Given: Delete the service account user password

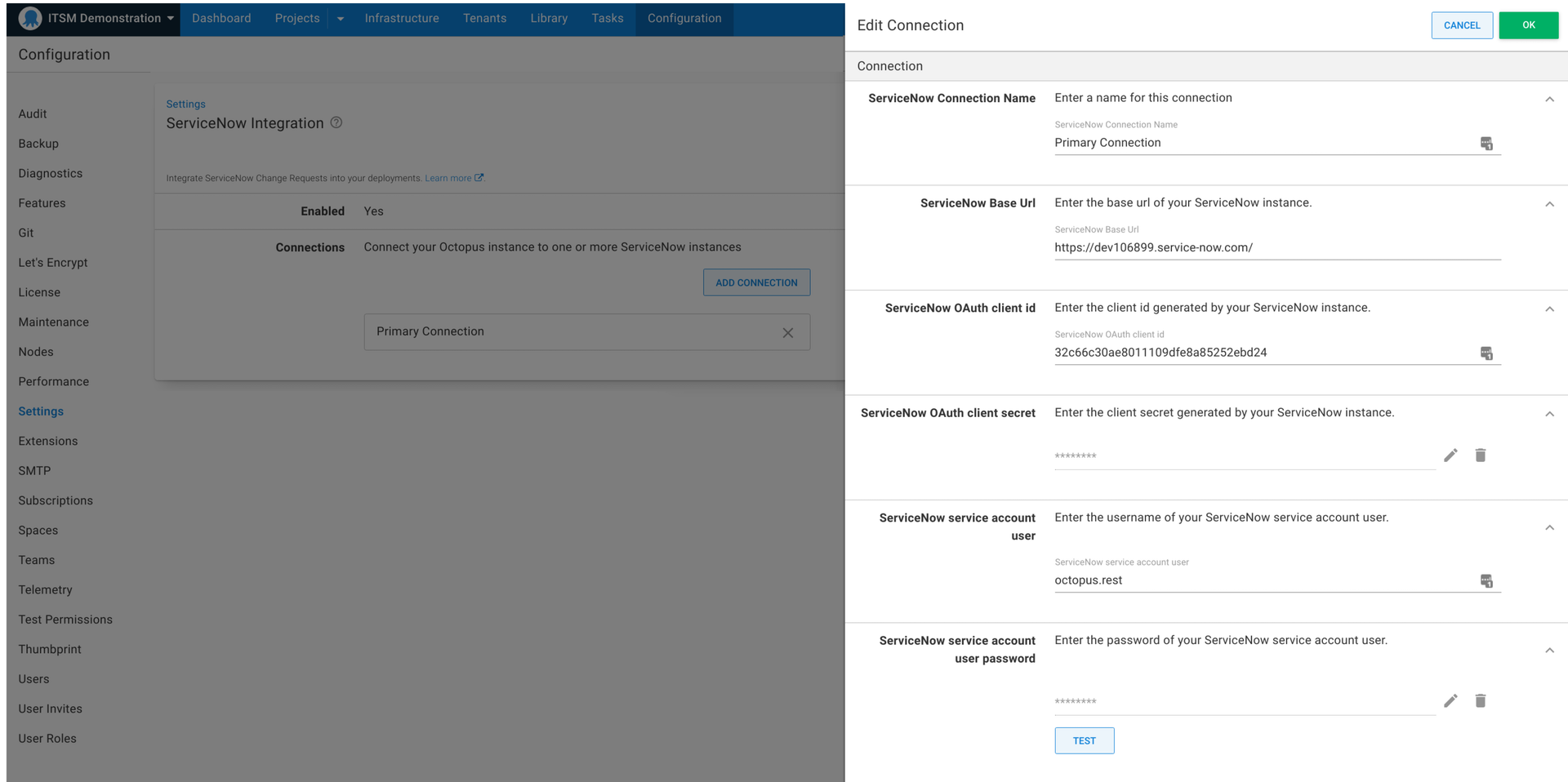Looking at the screenshot, I should coord(1480,700).
